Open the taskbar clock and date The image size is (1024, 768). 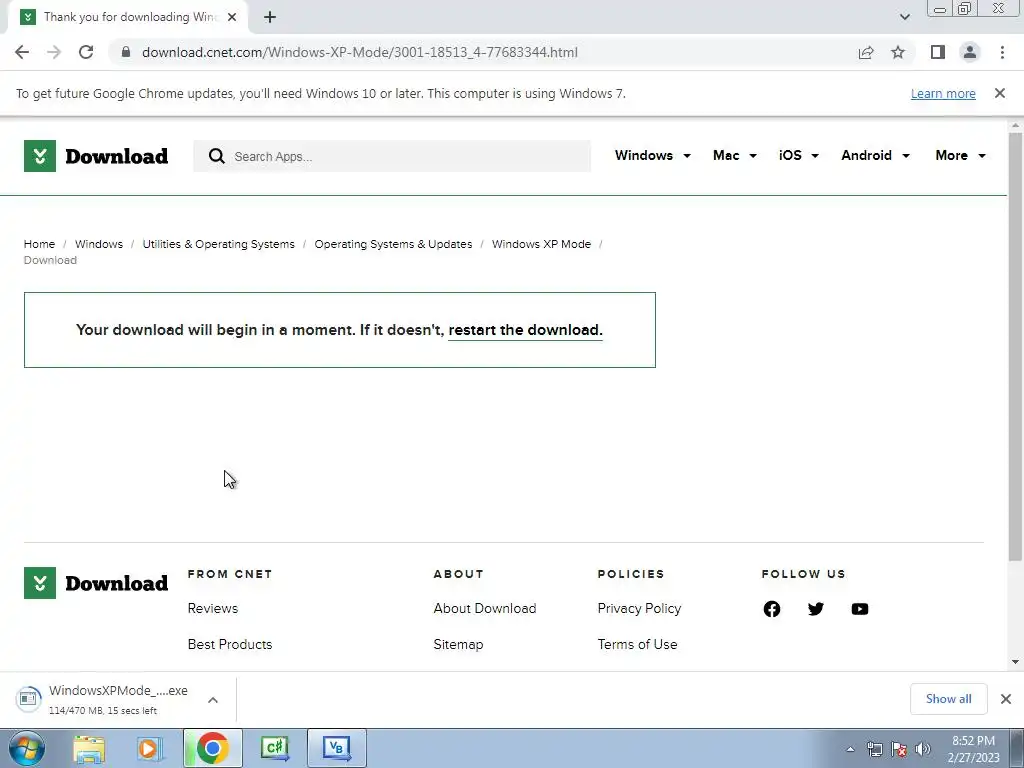973,749
